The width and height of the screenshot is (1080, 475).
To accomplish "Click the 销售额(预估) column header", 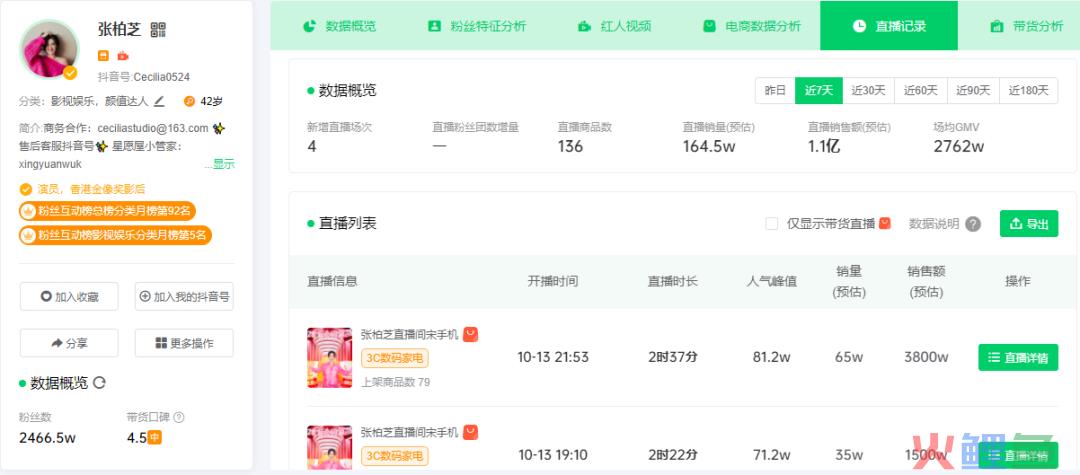I will click(926, 281).
